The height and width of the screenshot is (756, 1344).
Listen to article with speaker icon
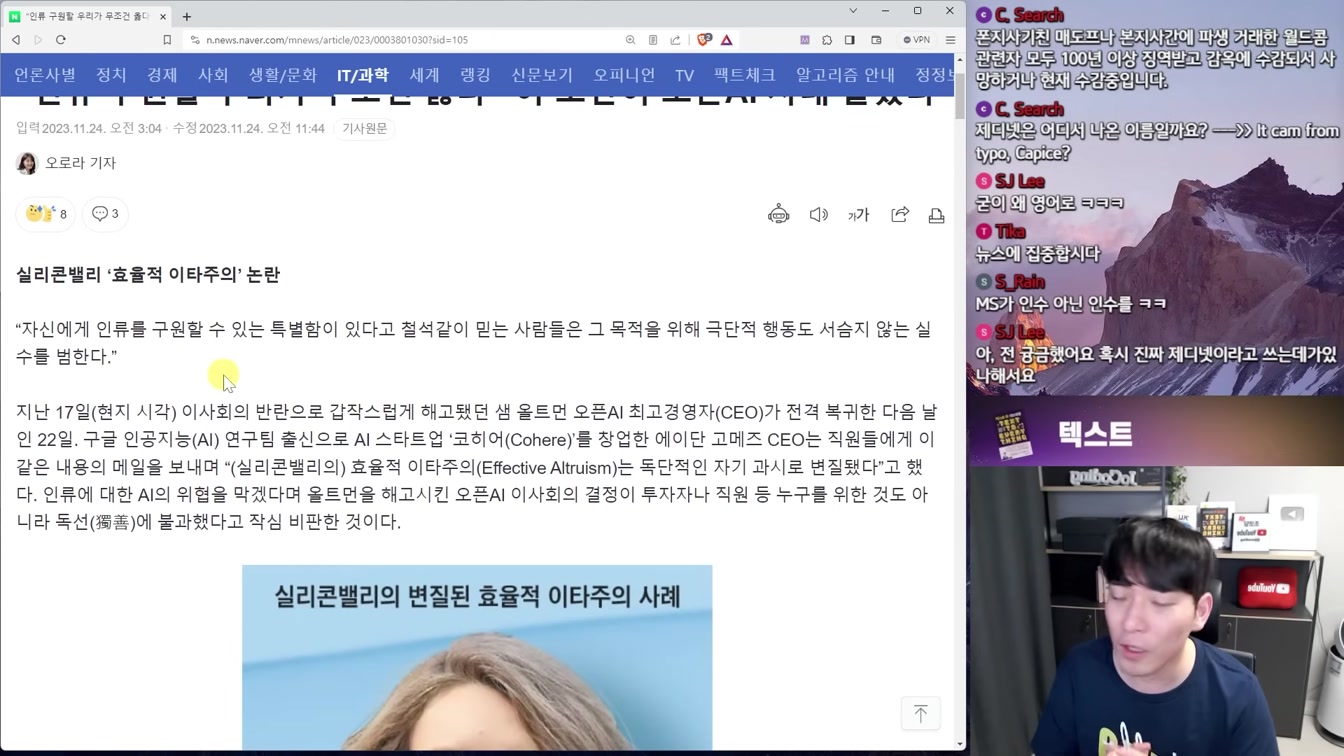pyautogui.click(x=819, y=215)
